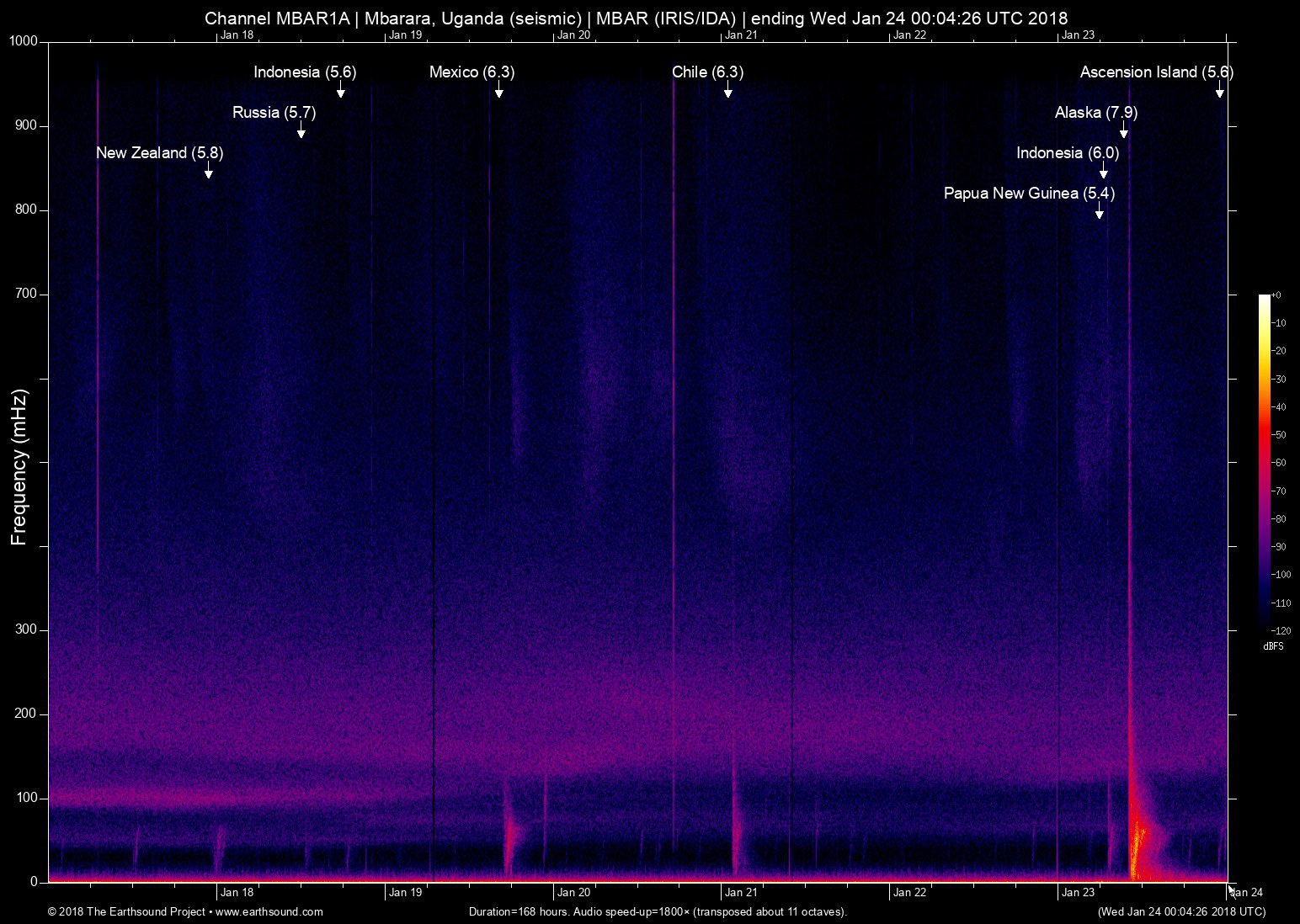Click the arrow under Ascension Island (5.6)

(1219, 91)
